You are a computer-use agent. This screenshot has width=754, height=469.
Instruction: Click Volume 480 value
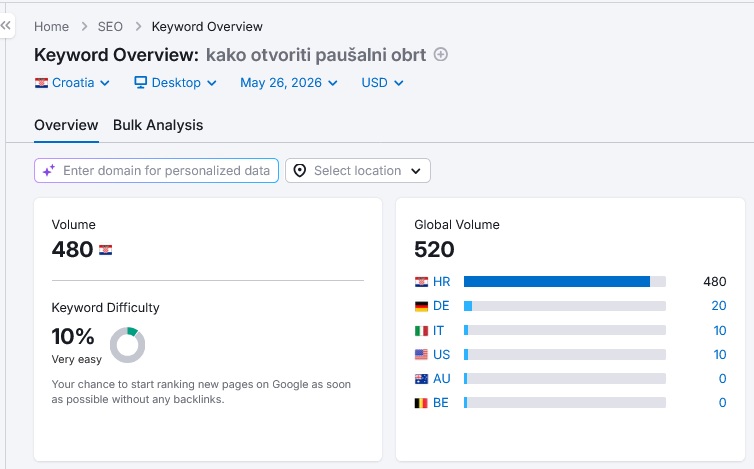click(73, 250)
